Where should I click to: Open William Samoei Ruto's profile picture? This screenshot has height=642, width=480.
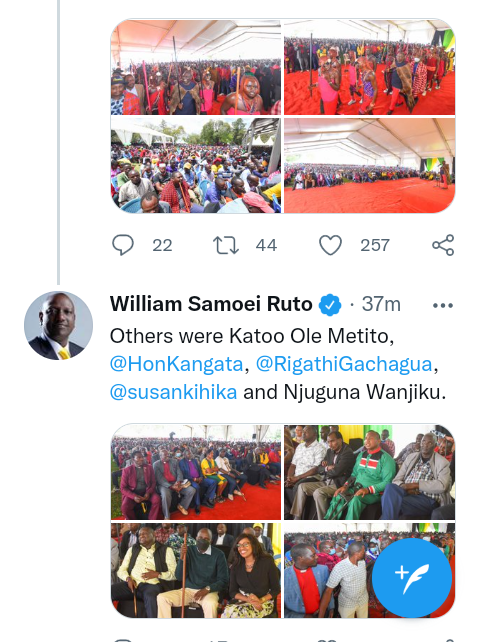point(59,326)
